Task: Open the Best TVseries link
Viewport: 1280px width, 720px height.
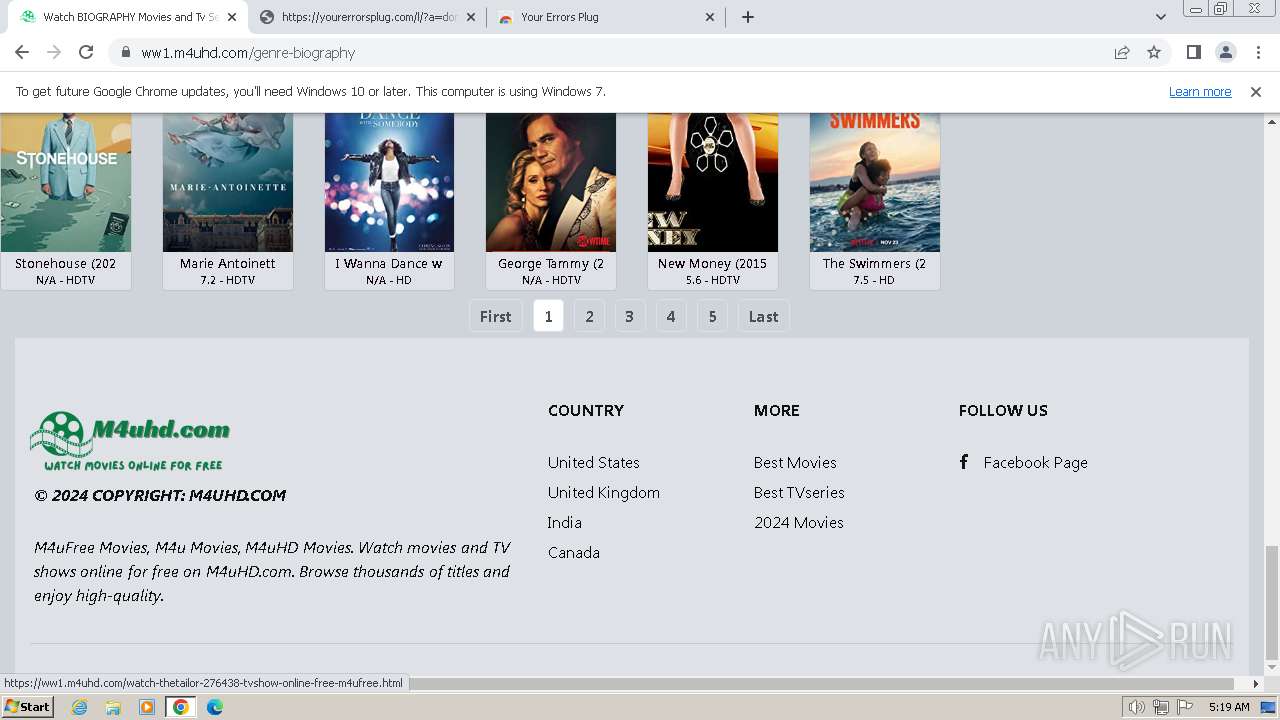Action: [799, 493]
